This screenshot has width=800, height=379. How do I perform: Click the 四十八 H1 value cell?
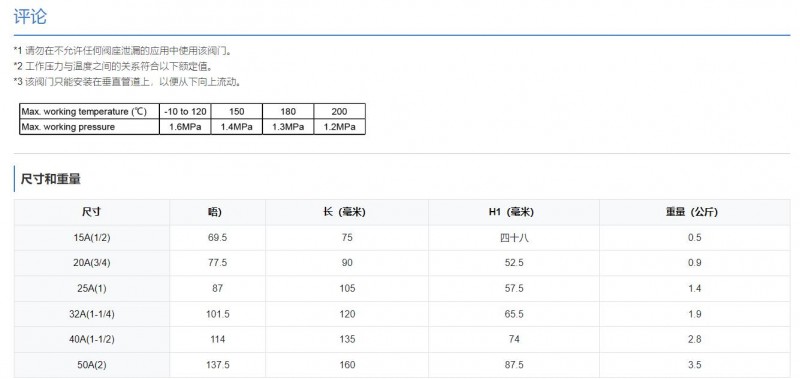[x=514, y=238]
